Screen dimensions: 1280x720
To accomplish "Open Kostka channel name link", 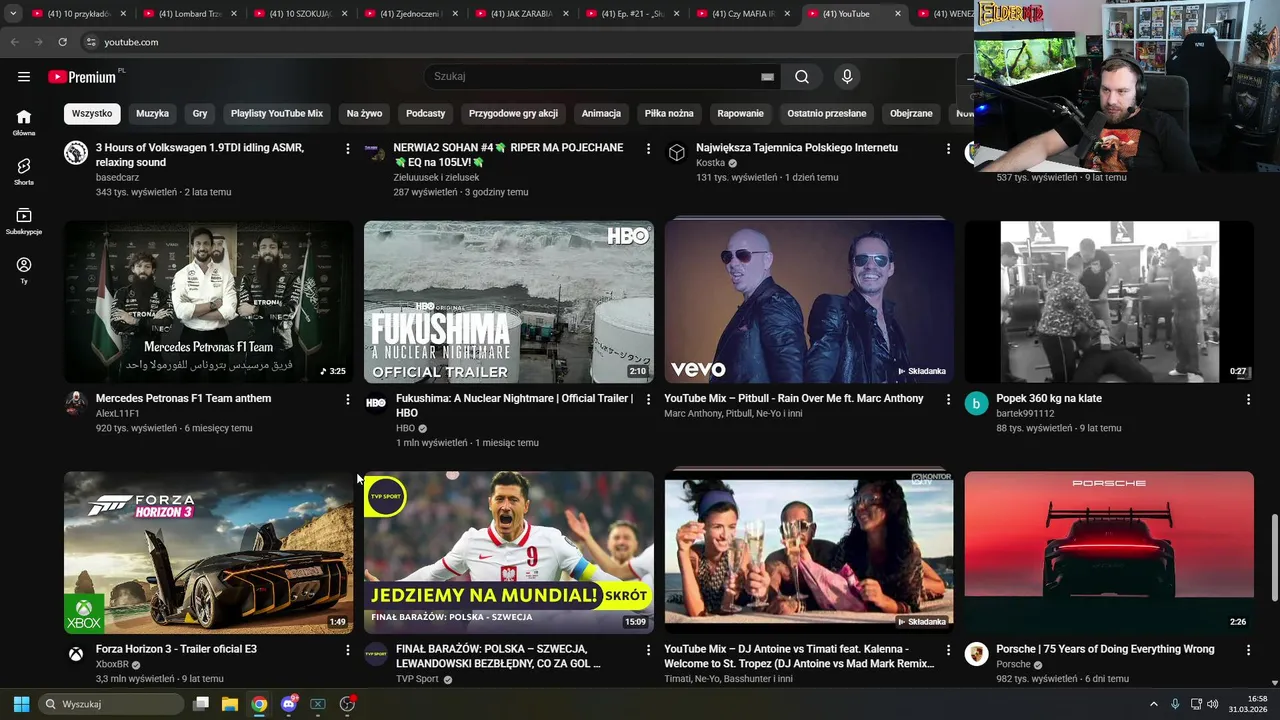I will [710, 163].
